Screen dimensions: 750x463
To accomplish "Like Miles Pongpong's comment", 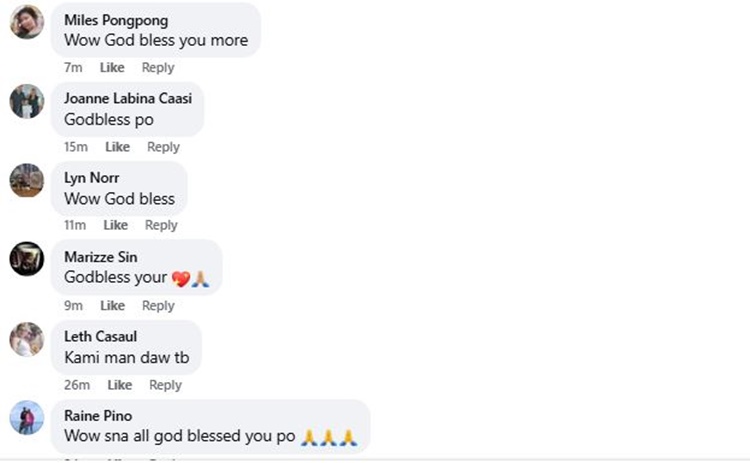I will (112, 68).
